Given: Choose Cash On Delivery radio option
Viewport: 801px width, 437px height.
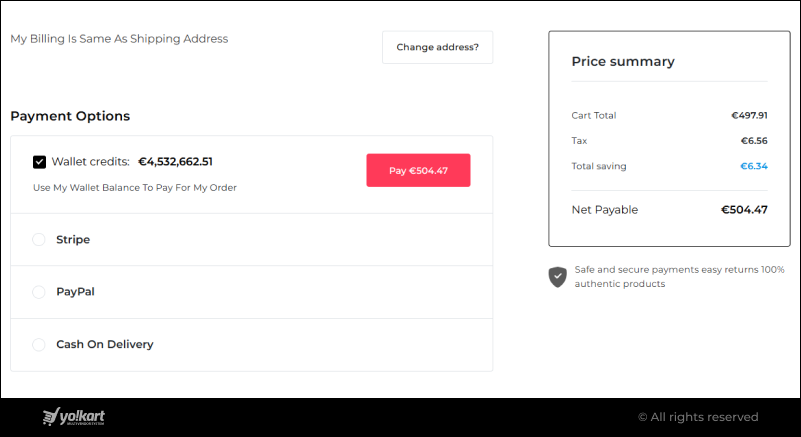Looking at the screenshot, I should [x=39, y=344].
